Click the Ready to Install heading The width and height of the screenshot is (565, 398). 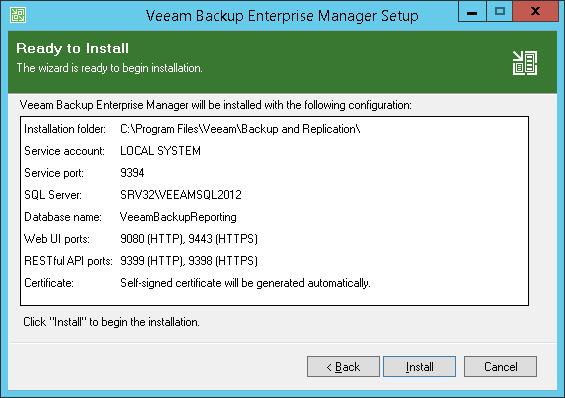pos(72,48)
